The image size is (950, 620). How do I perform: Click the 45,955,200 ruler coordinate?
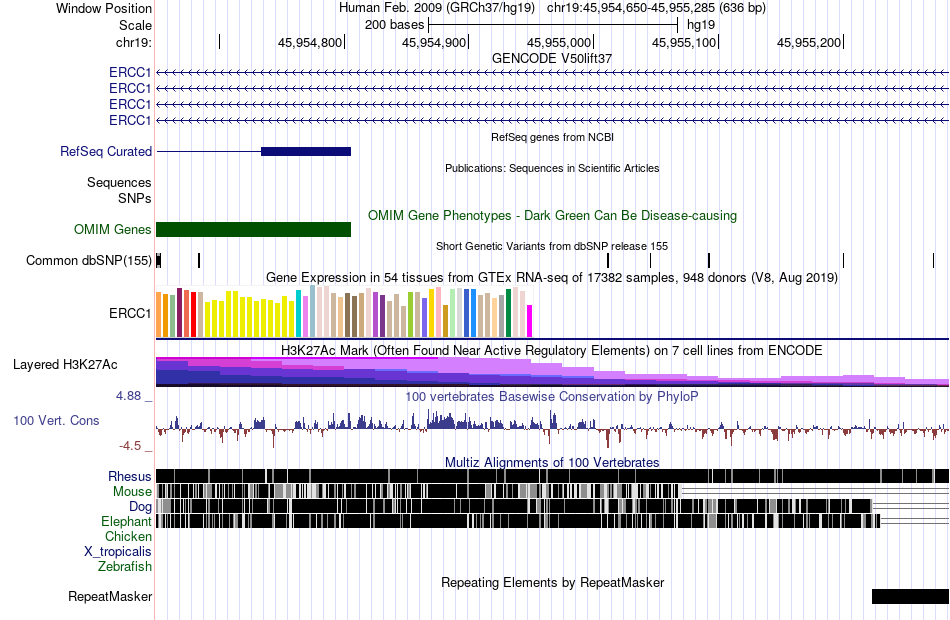tap(809, 42)
